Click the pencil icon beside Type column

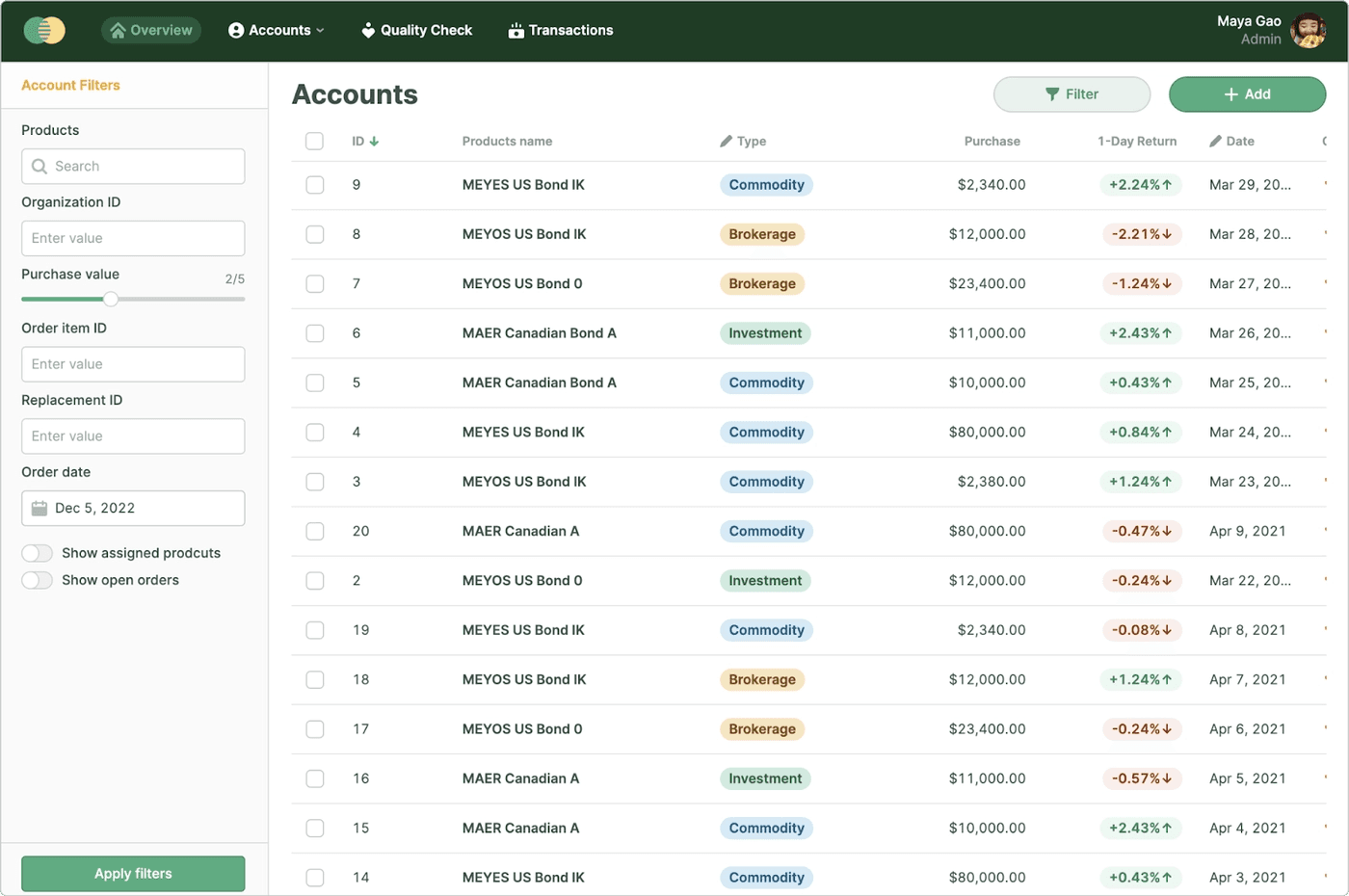click(727, 142)
